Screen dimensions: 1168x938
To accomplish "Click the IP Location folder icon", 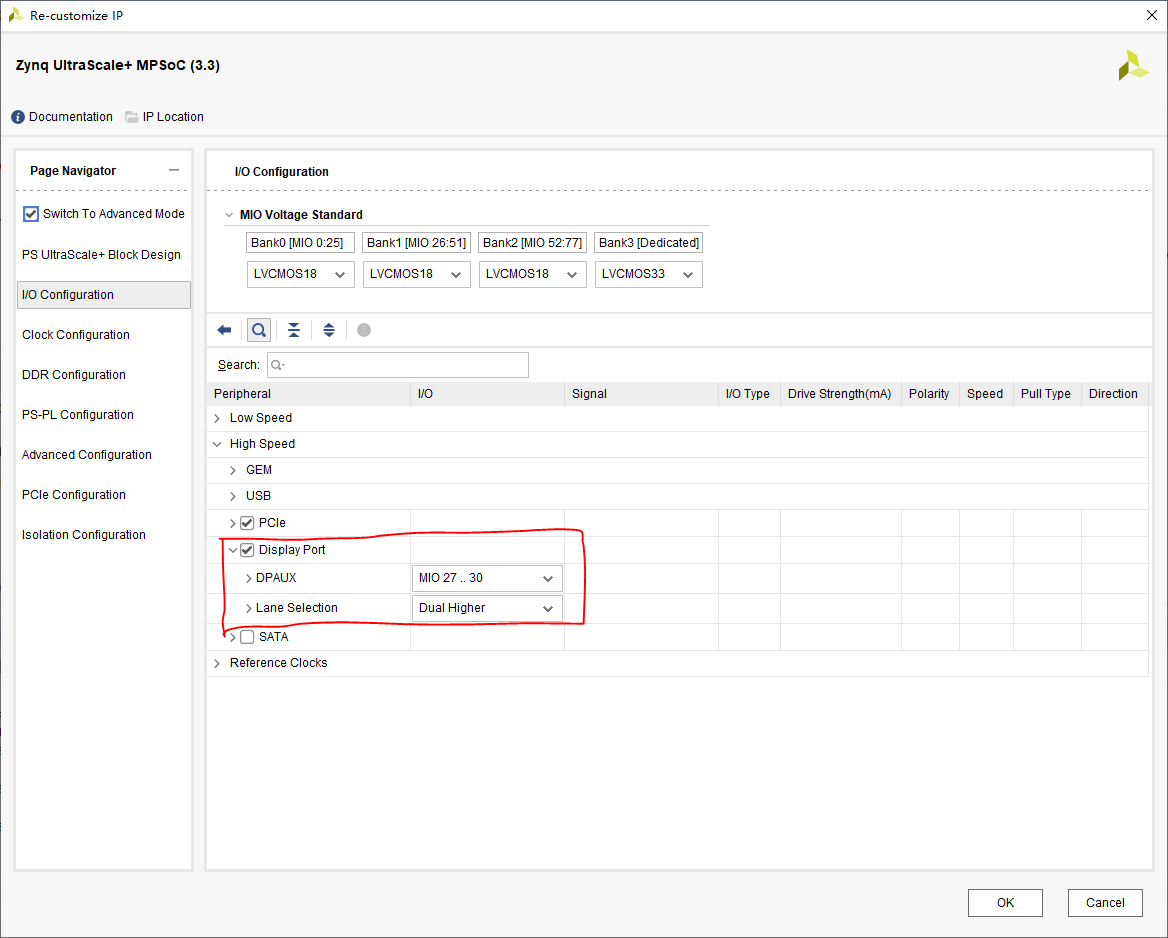I will pyautogui.click(x=132, y=117).
